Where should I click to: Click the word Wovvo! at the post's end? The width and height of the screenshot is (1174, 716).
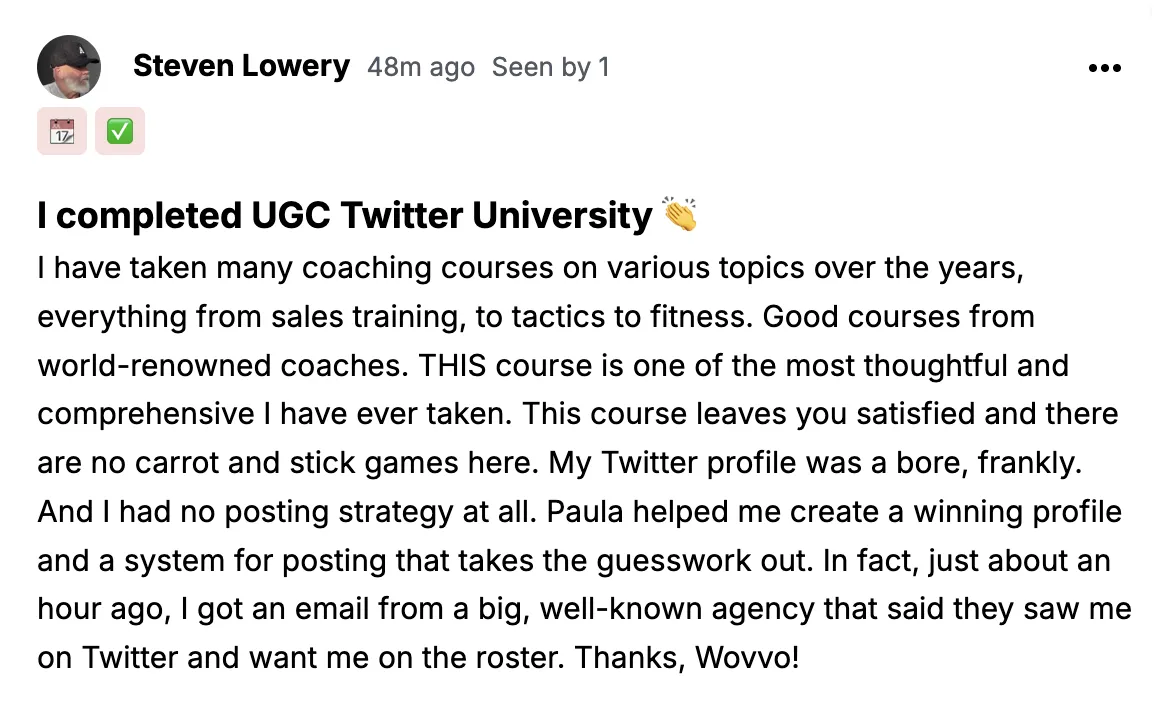click(x=746, y=658)
